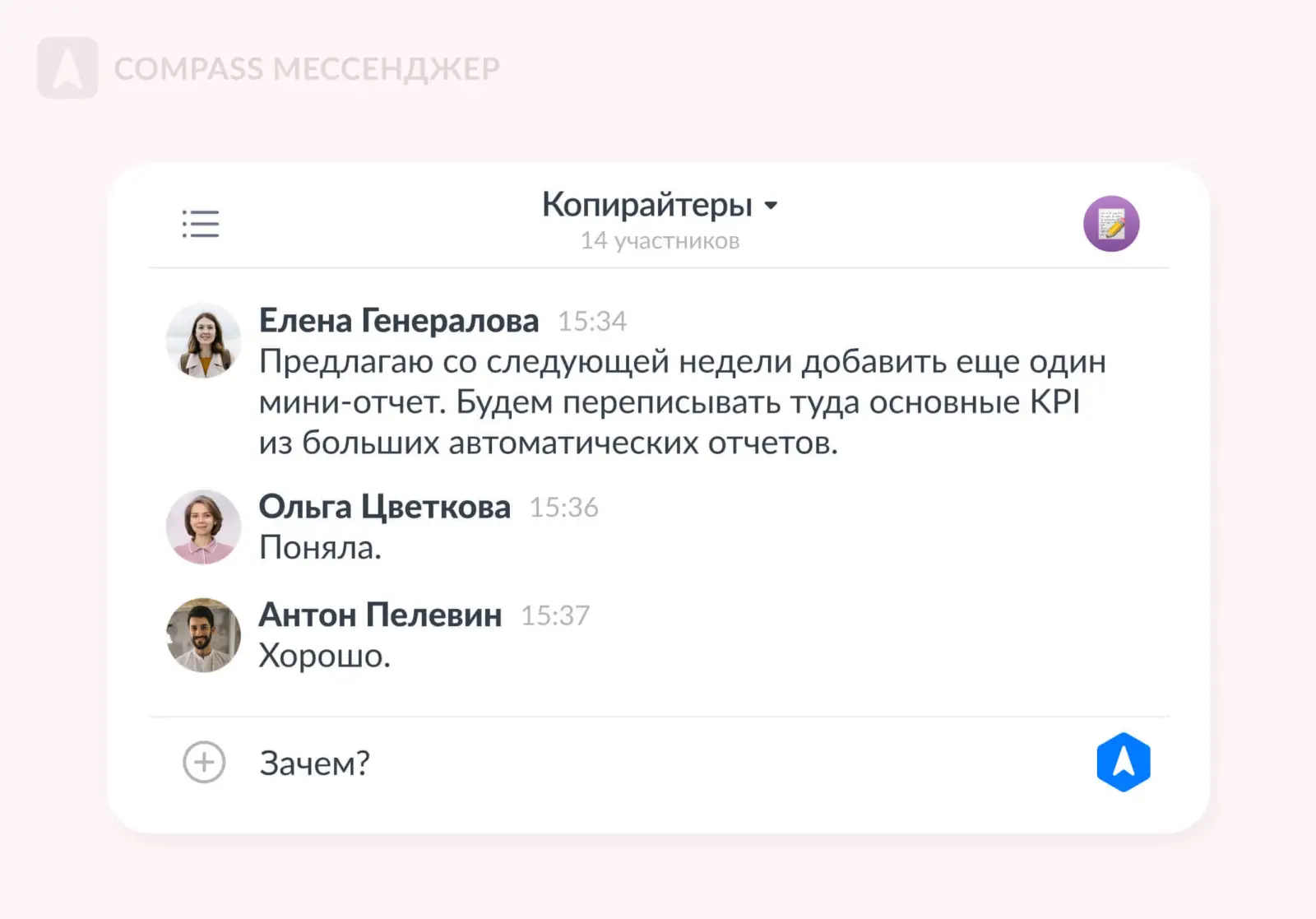This screenshot has width=1316, height=919.
Task: Click the Копирайтеры chat title
Action: 646,205
